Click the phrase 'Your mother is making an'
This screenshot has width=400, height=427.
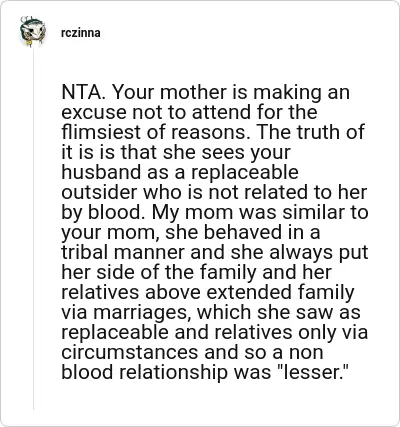(231, 93)
